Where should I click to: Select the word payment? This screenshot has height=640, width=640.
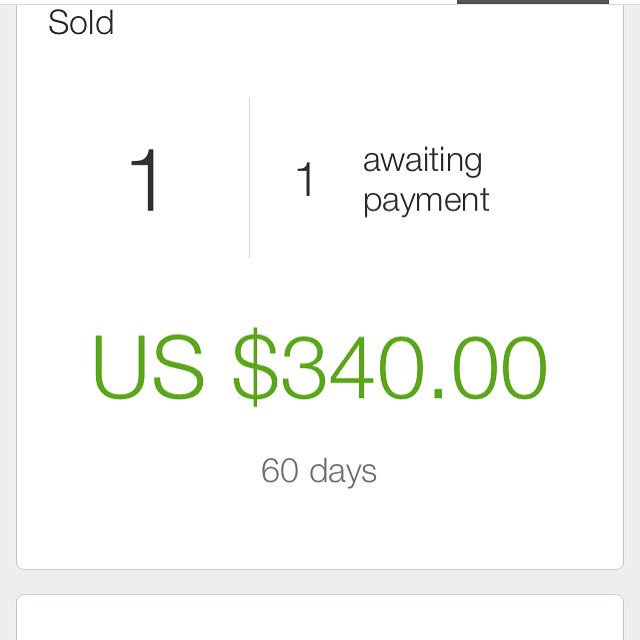coord(426,201)
